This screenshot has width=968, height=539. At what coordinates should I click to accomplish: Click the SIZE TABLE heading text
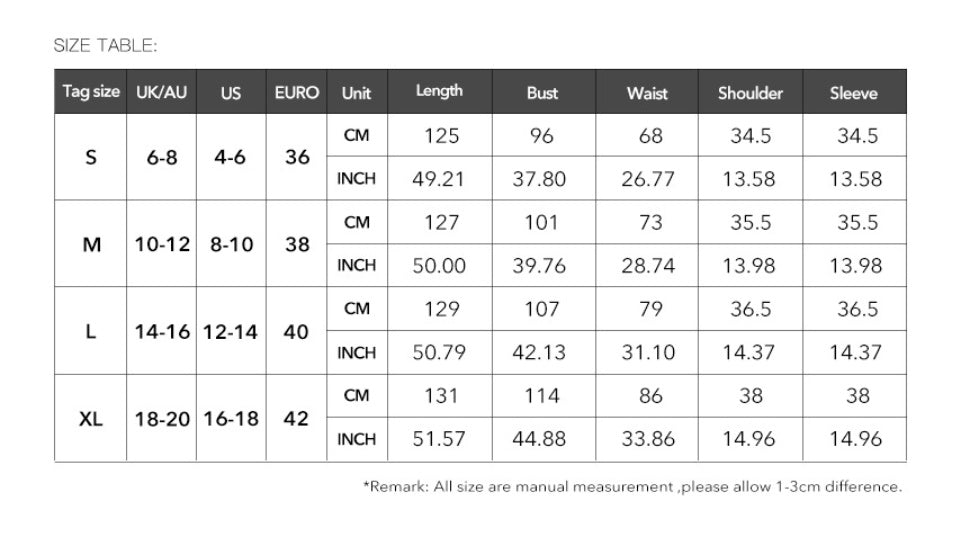point(105,45)
